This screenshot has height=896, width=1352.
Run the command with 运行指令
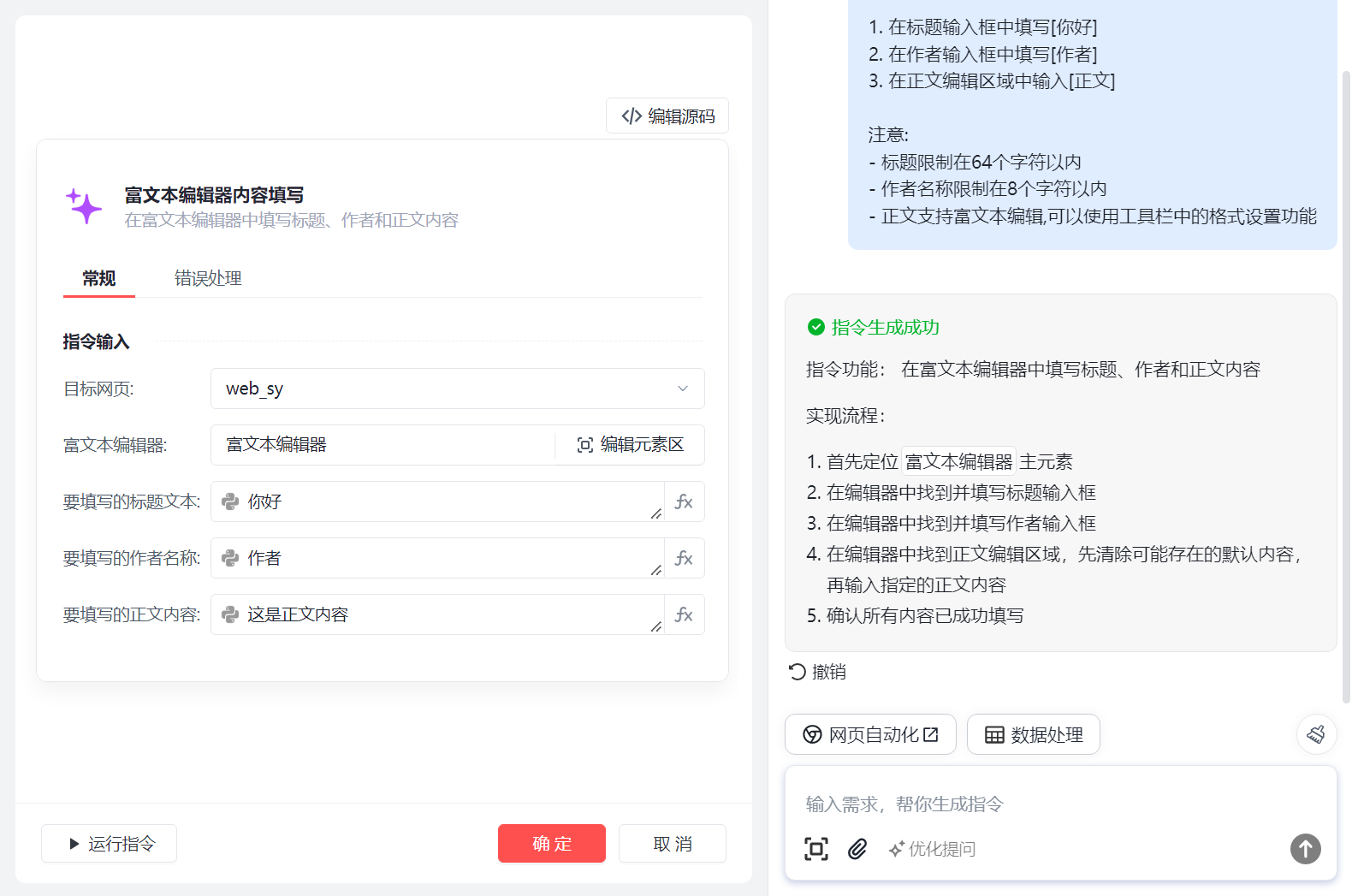pyautogui.click(x=110, y=844)
